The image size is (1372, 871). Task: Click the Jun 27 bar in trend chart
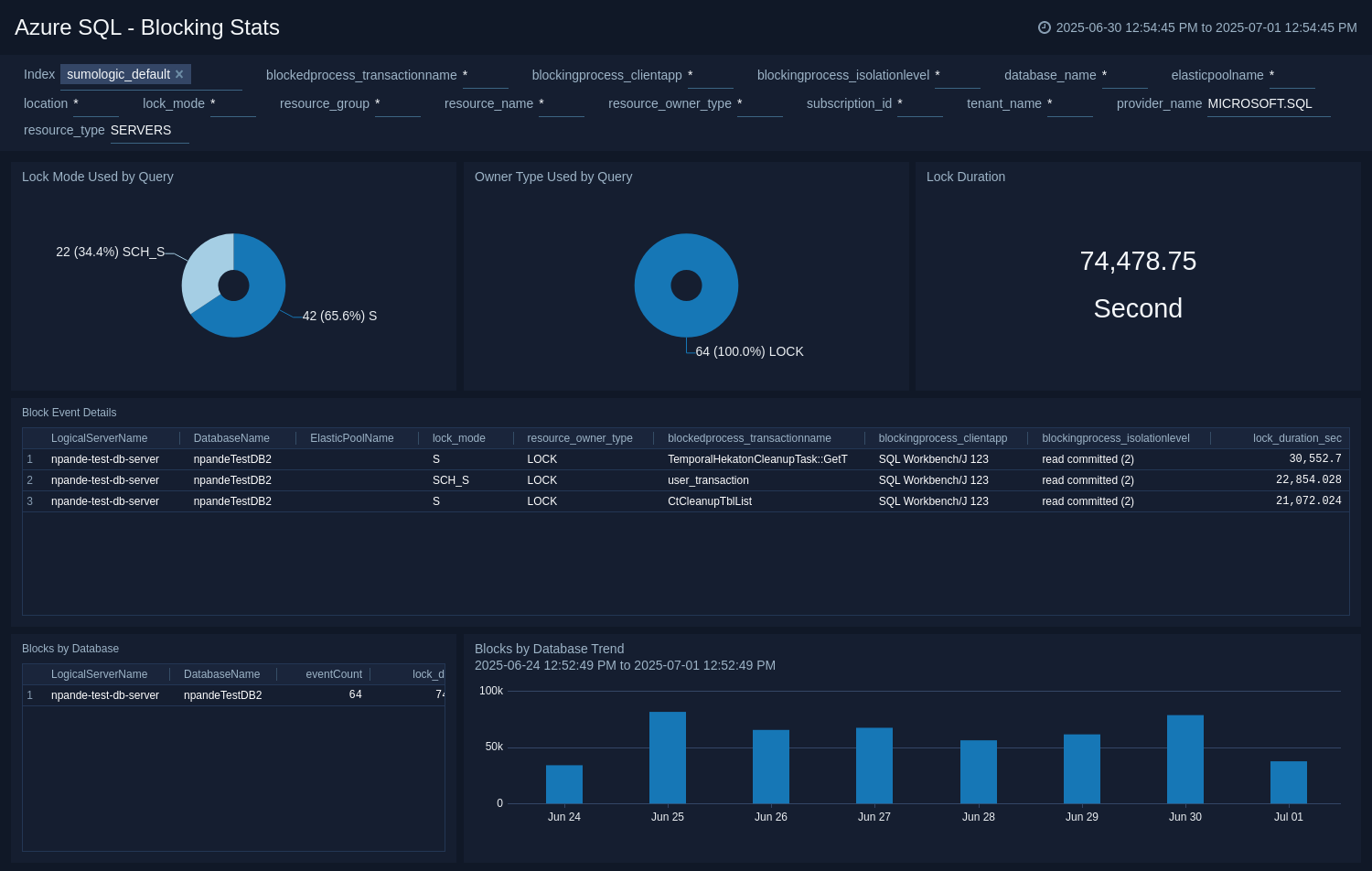(x=874, y=766)
